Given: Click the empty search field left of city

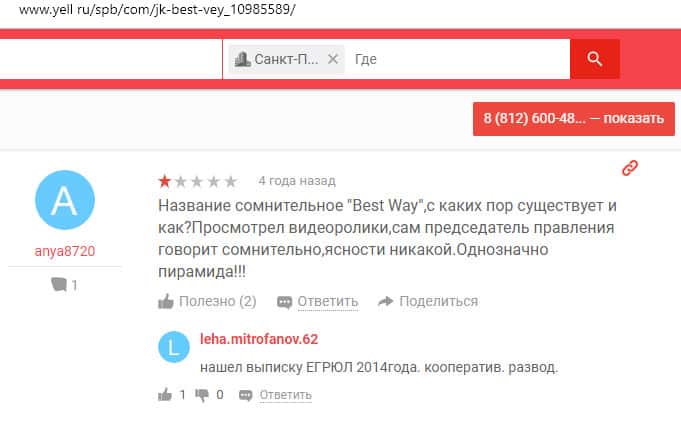Looking at the screenshot, I should (111, 59).
